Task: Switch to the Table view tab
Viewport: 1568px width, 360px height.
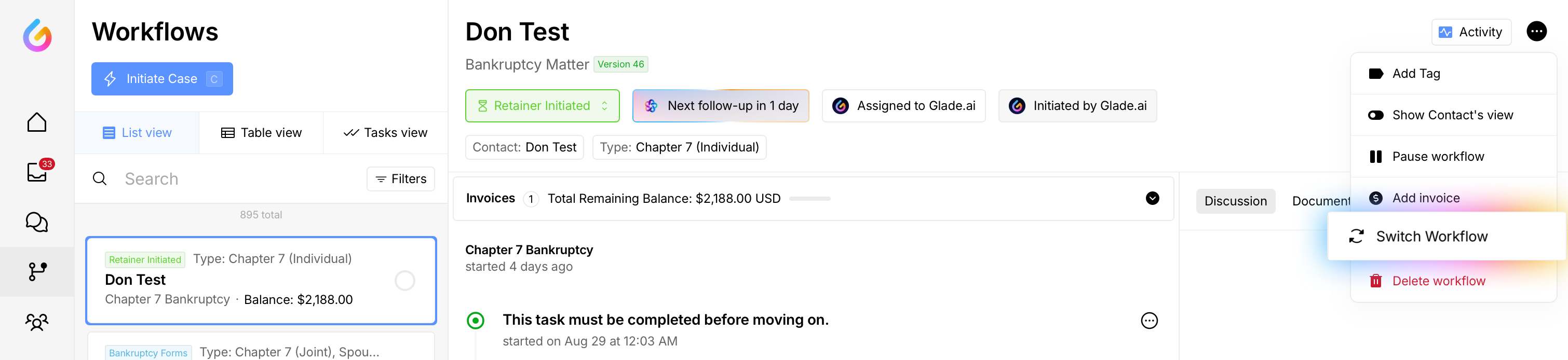Action: [261, 133]
